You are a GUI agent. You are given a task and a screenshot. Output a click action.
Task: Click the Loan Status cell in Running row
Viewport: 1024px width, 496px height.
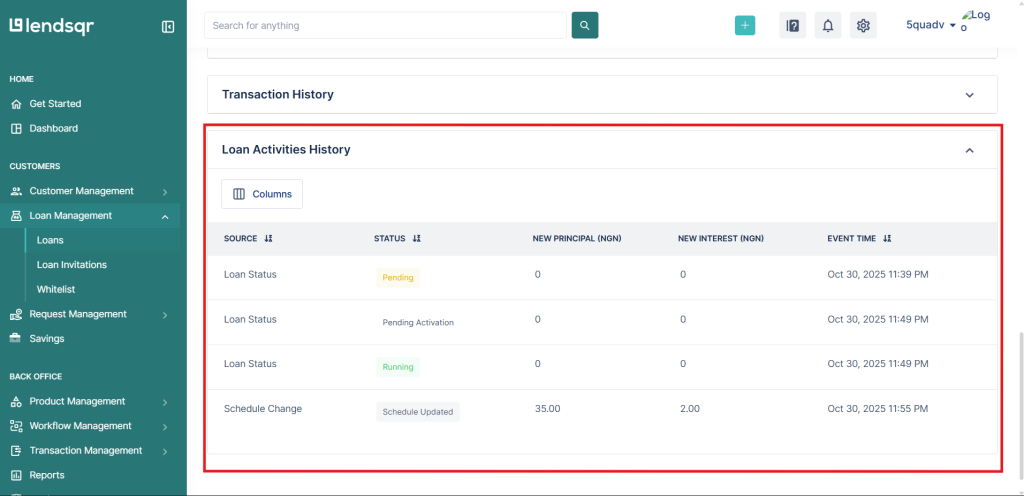click(250, 364)
